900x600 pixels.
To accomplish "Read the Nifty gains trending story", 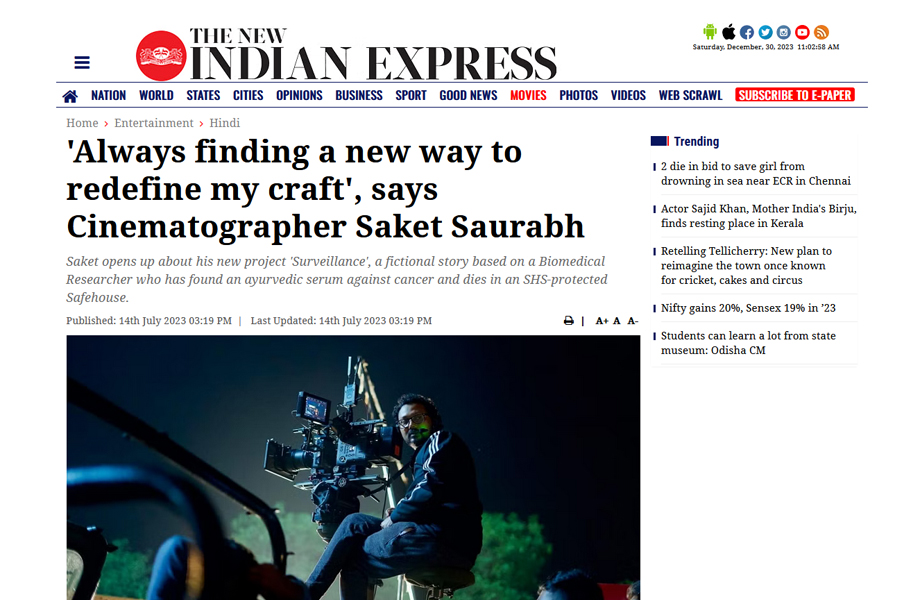I will point(748,308).
